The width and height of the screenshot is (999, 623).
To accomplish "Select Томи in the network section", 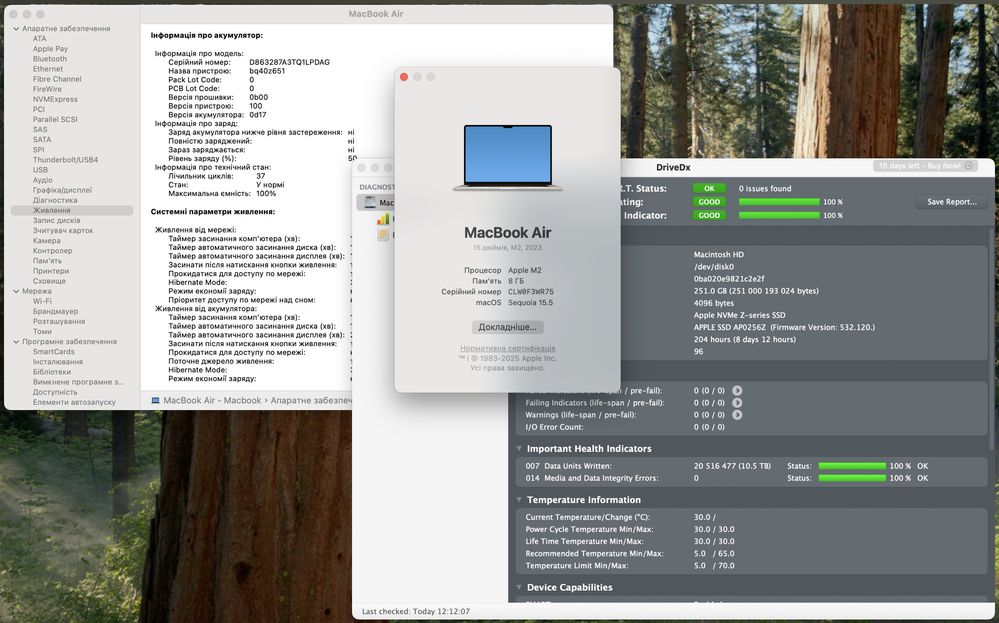I will coord(42,331).
